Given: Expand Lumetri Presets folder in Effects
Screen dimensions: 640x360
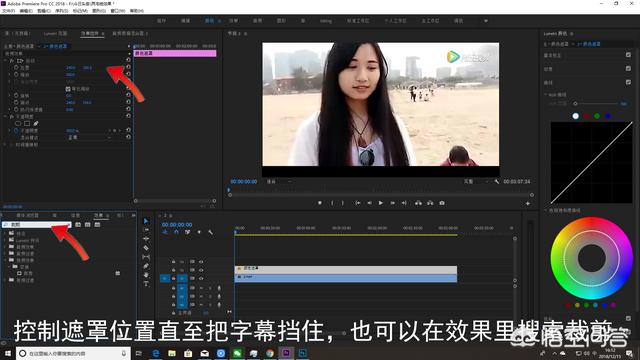Looking at the screenshot, I should pos(5,240).
